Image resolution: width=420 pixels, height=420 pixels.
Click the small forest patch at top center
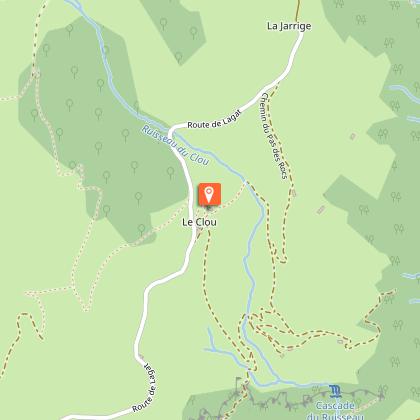click(x=177, y=28)
